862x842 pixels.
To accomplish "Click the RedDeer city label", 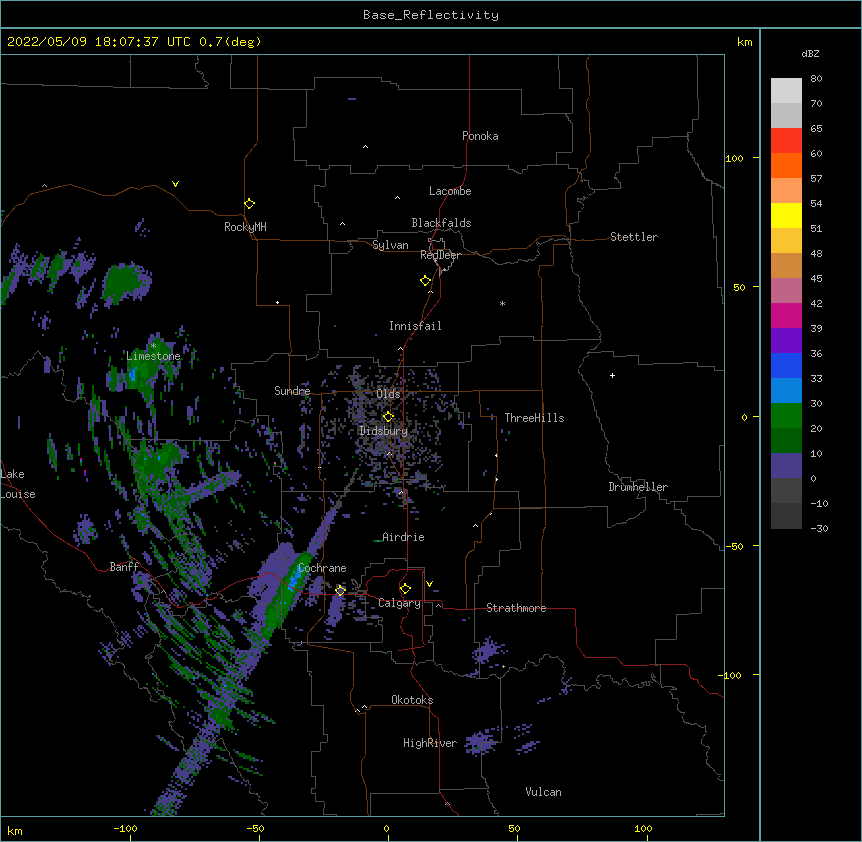I will tap(440, 255).
